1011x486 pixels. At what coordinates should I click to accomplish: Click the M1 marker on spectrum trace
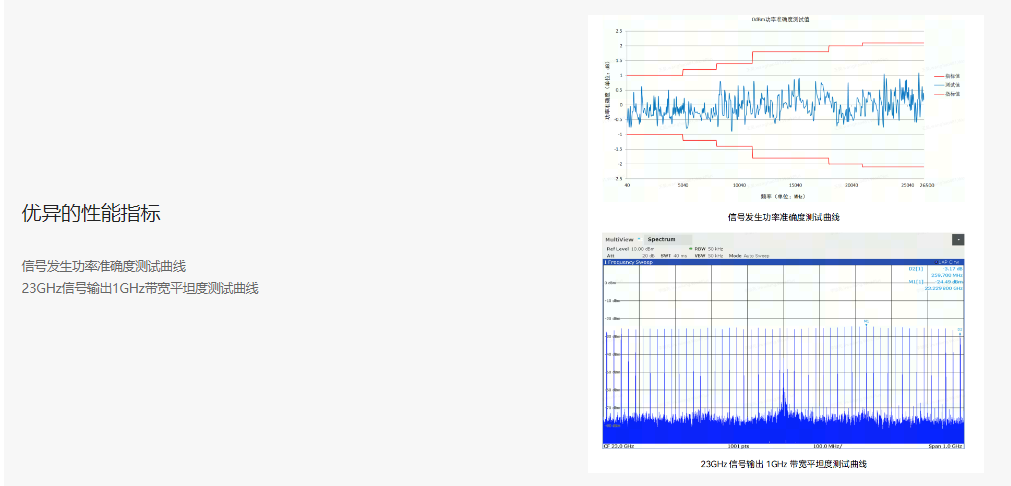[x=866, y=322]
